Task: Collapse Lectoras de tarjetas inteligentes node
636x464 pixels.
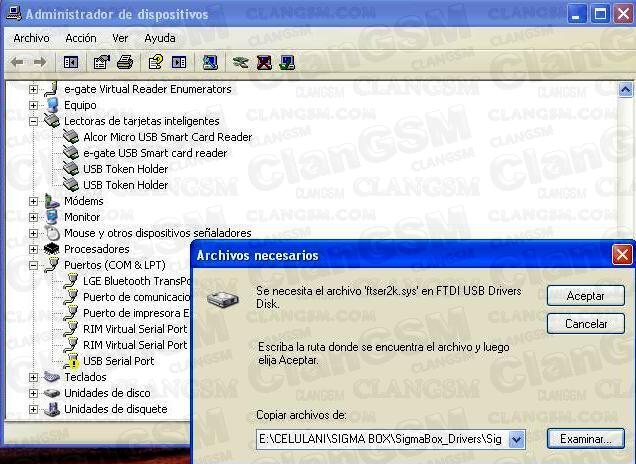Action: (33, 121)
